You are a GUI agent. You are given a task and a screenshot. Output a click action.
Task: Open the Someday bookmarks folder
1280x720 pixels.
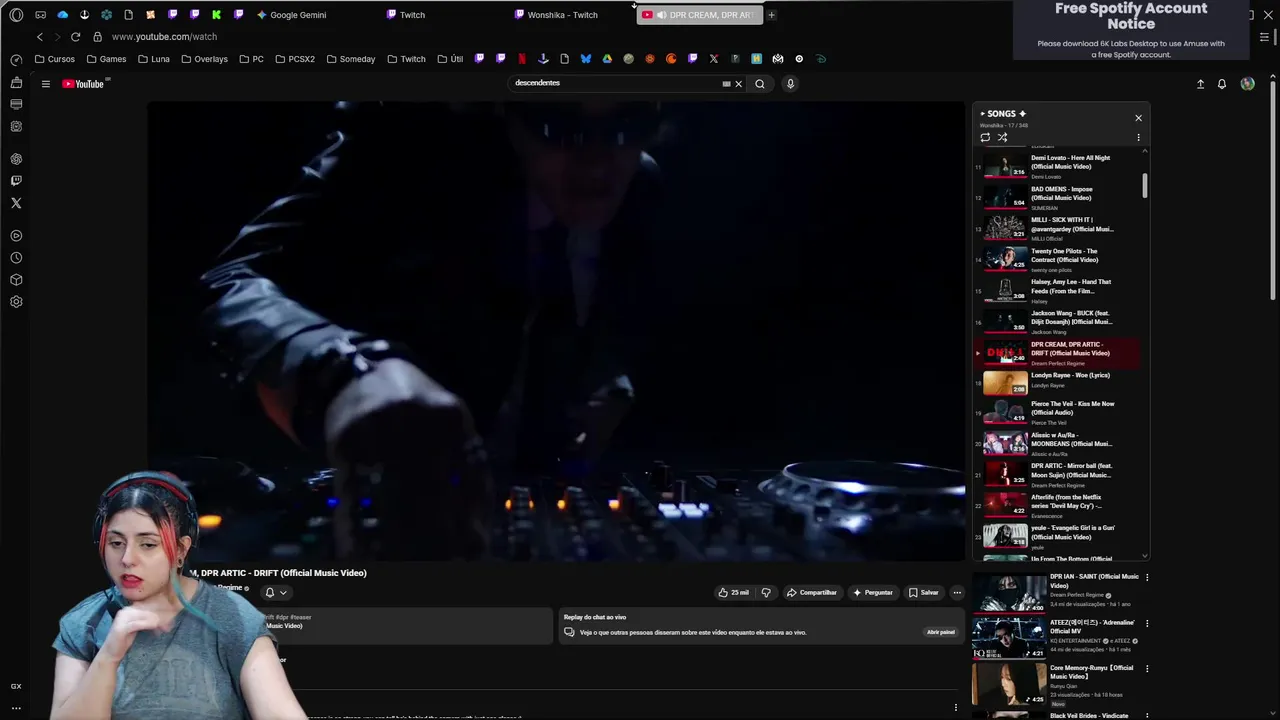coord(350,59)
